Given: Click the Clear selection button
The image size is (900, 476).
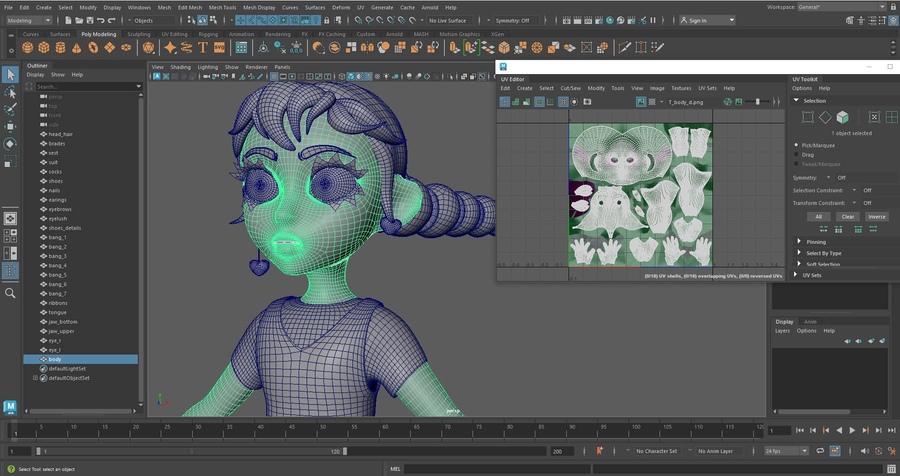Looking at the screenshot, I should [847, 216].
